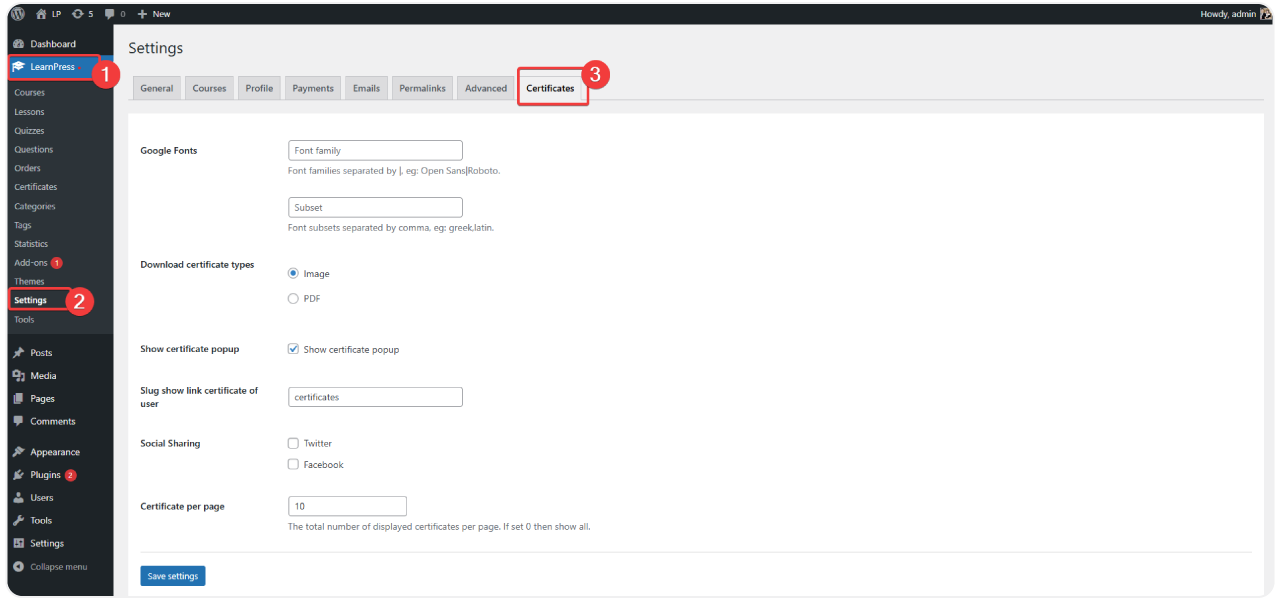The width and height of the screenshot is (1280, 600).
Task: Select the PDF download type
Action: (293, 298)
